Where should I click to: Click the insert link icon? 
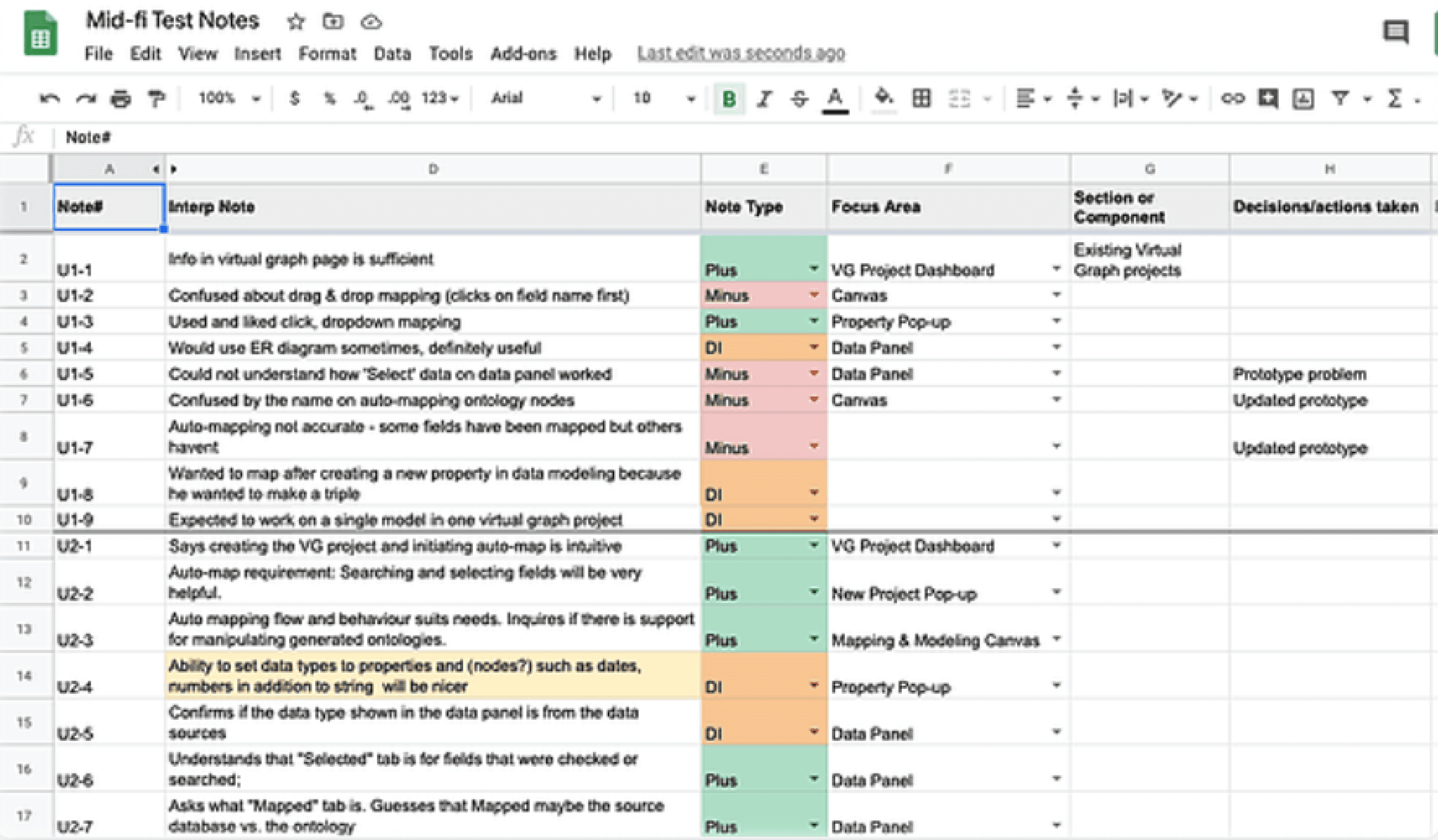click(1232, 99)
